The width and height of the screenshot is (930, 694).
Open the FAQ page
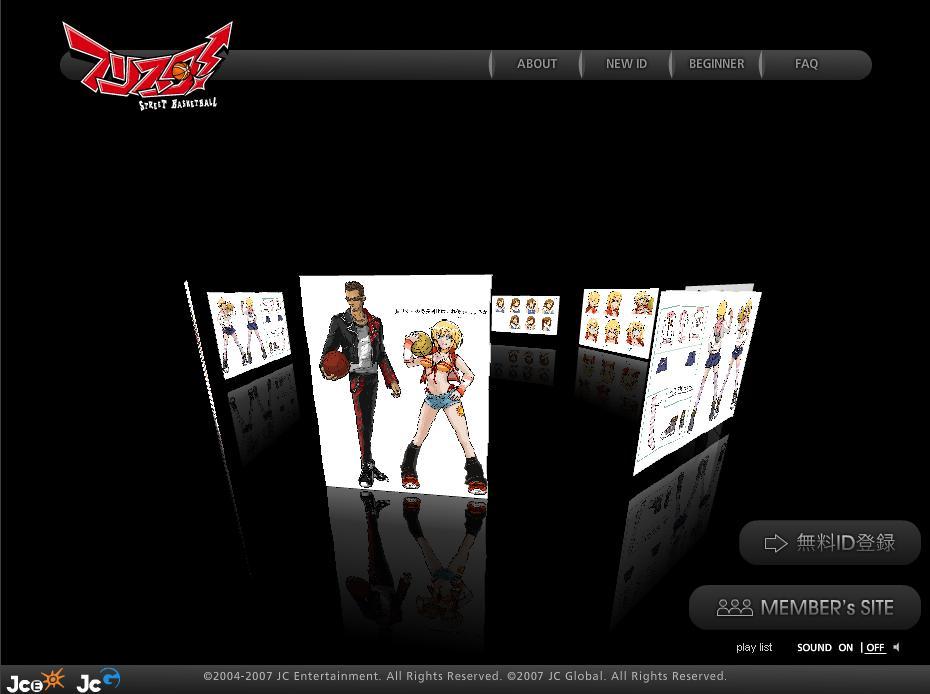(x=806, y=64)
